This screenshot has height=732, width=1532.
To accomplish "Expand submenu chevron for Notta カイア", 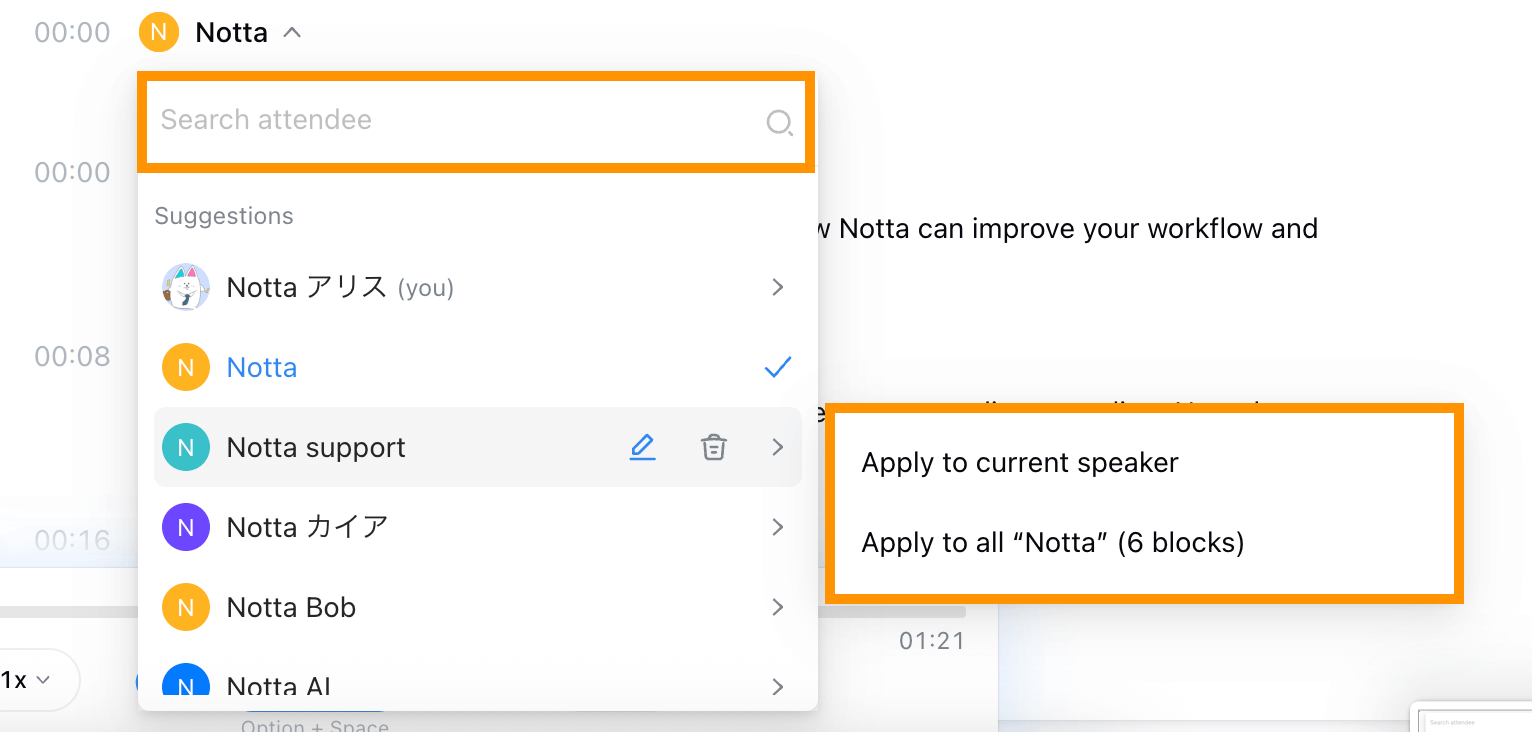I will pyautogui.click(x=778, y=527).
